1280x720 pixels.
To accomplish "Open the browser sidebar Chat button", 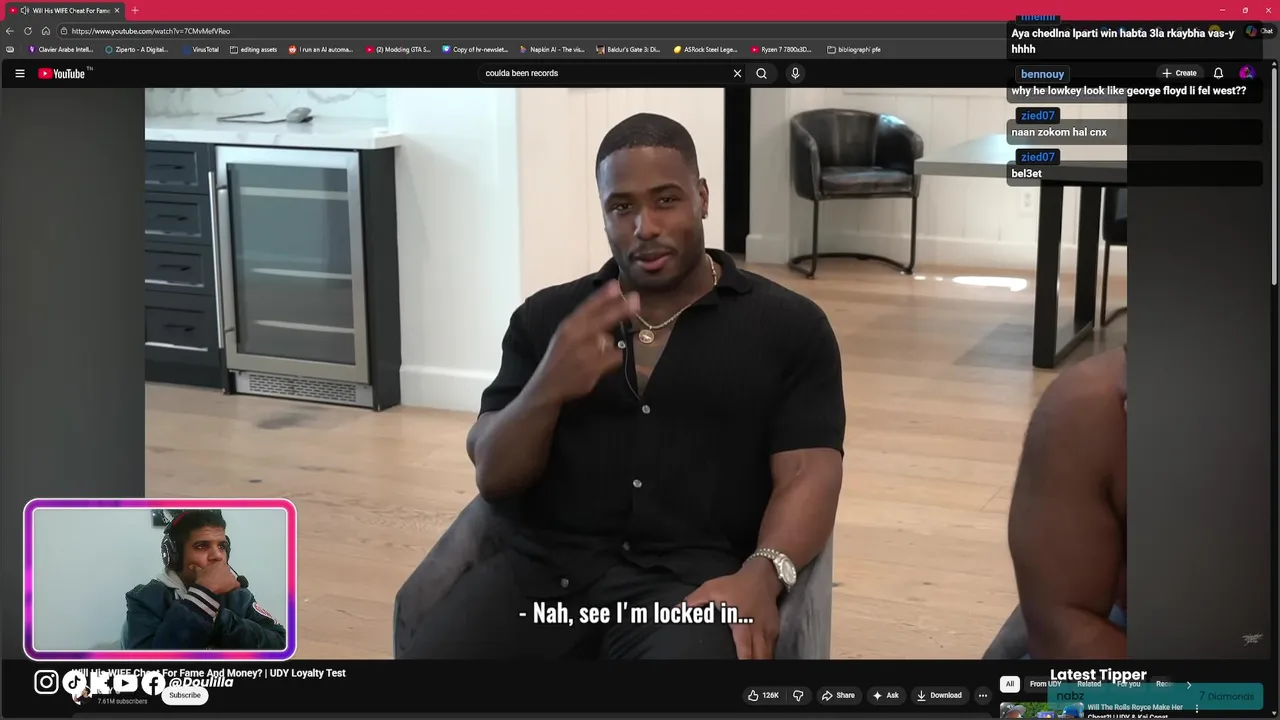I will click(1258, 31).
